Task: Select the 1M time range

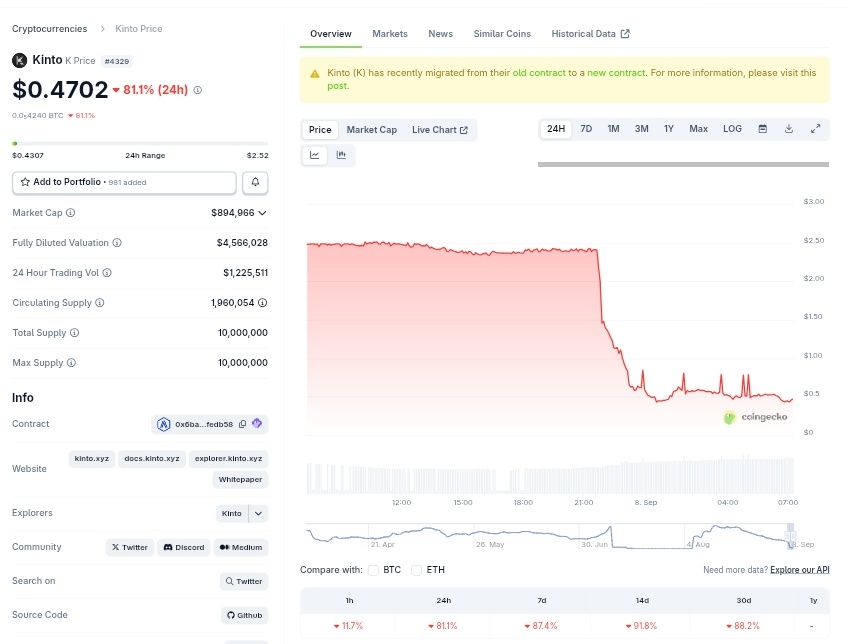Action: click(613, 129)
